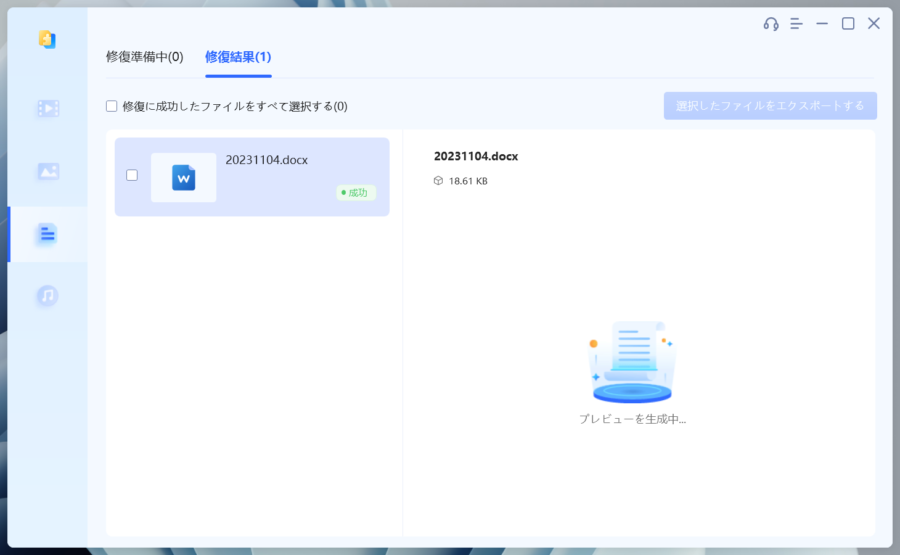Minimize the repair application window
Viewport: 900px width, 555px height.
[822, 24]
